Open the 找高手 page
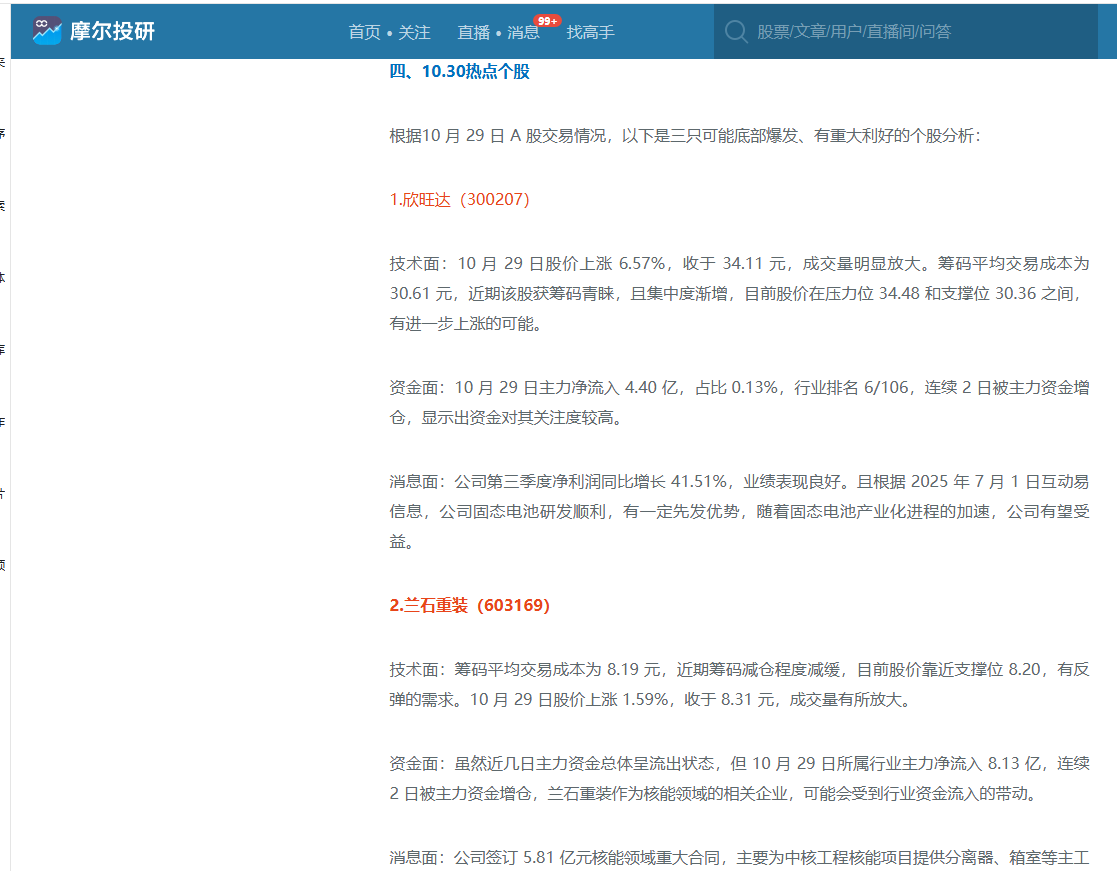The height and width of the screenshot is (871, 1117). [590, 32]
